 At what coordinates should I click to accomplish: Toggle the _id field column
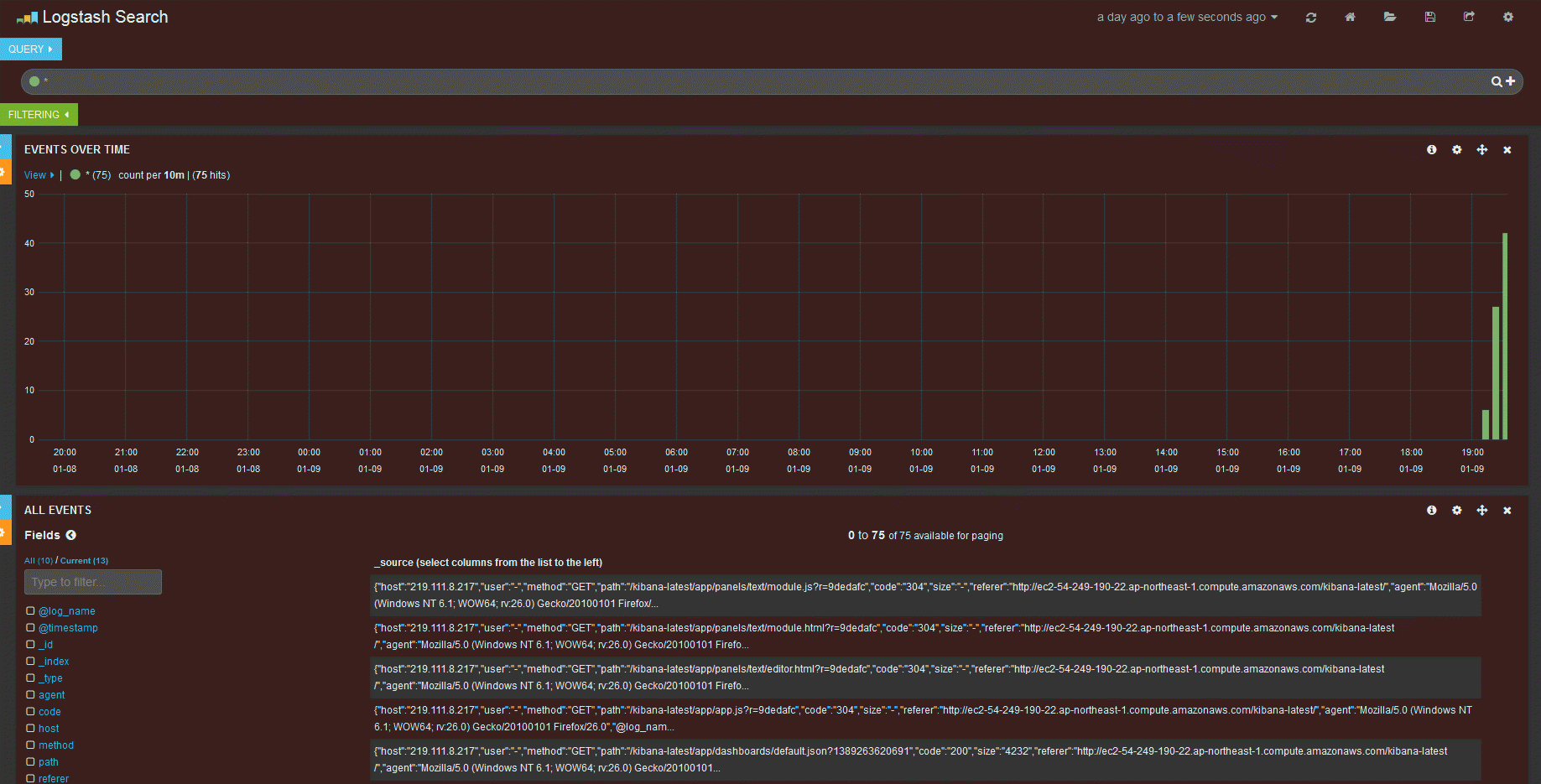30,645
